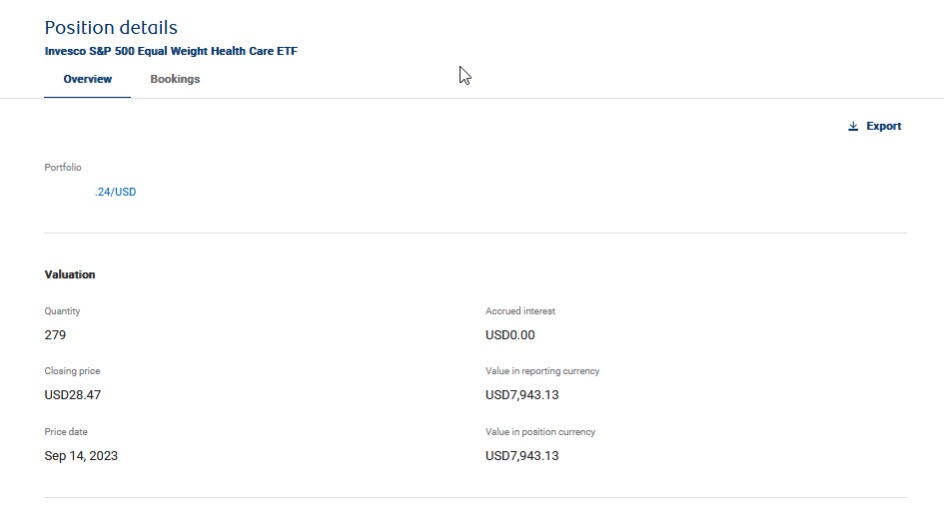Export the position details
Screen dimensions: 944x508
click(x=875, y=126)
